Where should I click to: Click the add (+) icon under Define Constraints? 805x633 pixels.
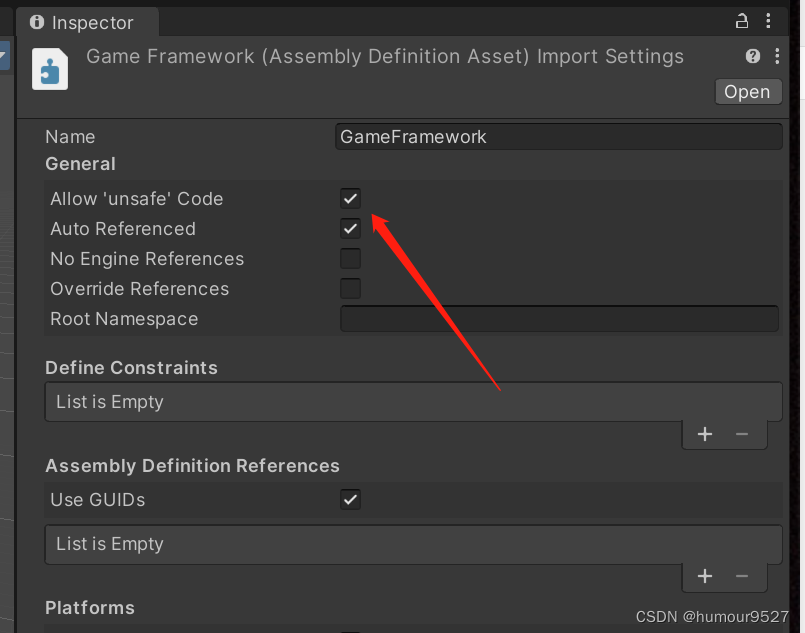pos(705,434)
